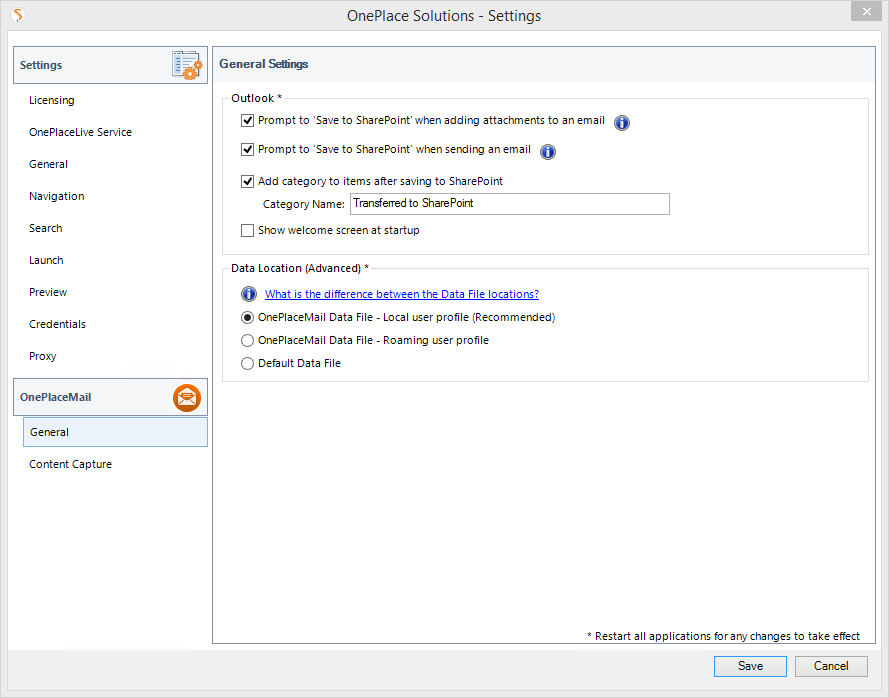Viewport: 889px width, 698px height.
Task: Click the Save button
Action: [750, 666]
